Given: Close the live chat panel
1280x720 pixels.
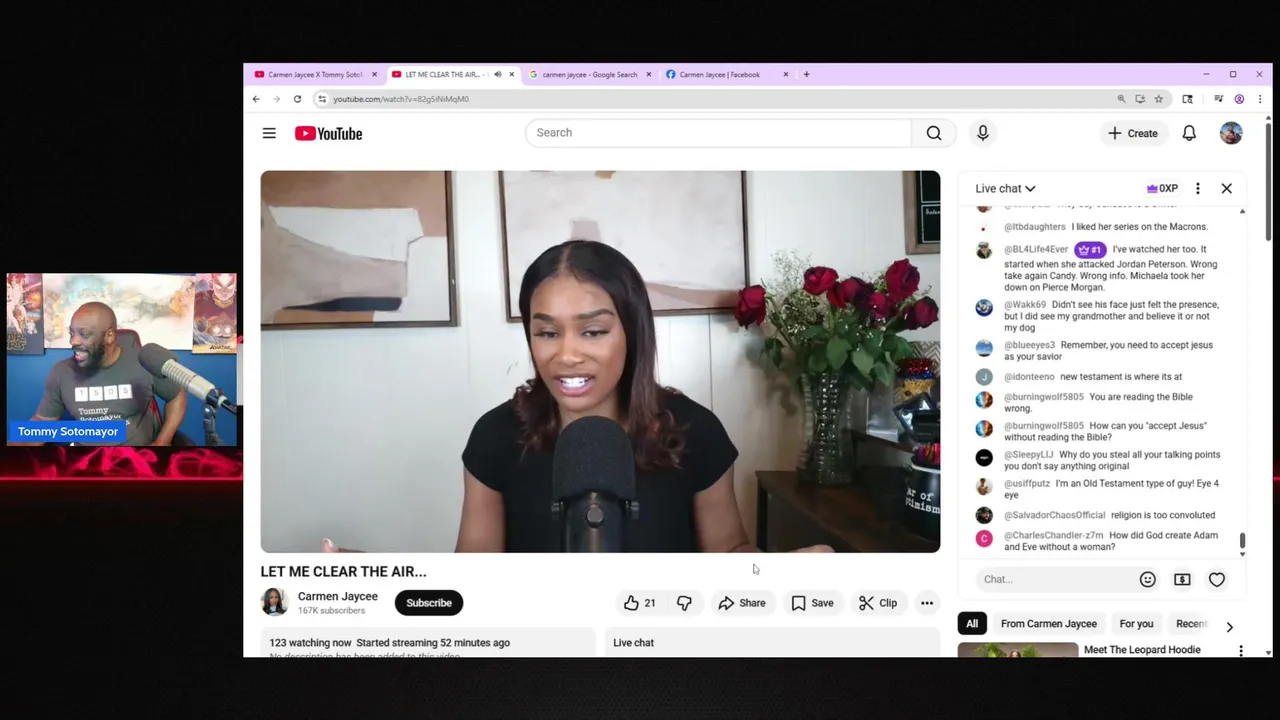Looking at the screenshot, I should tap(1227, 188).
